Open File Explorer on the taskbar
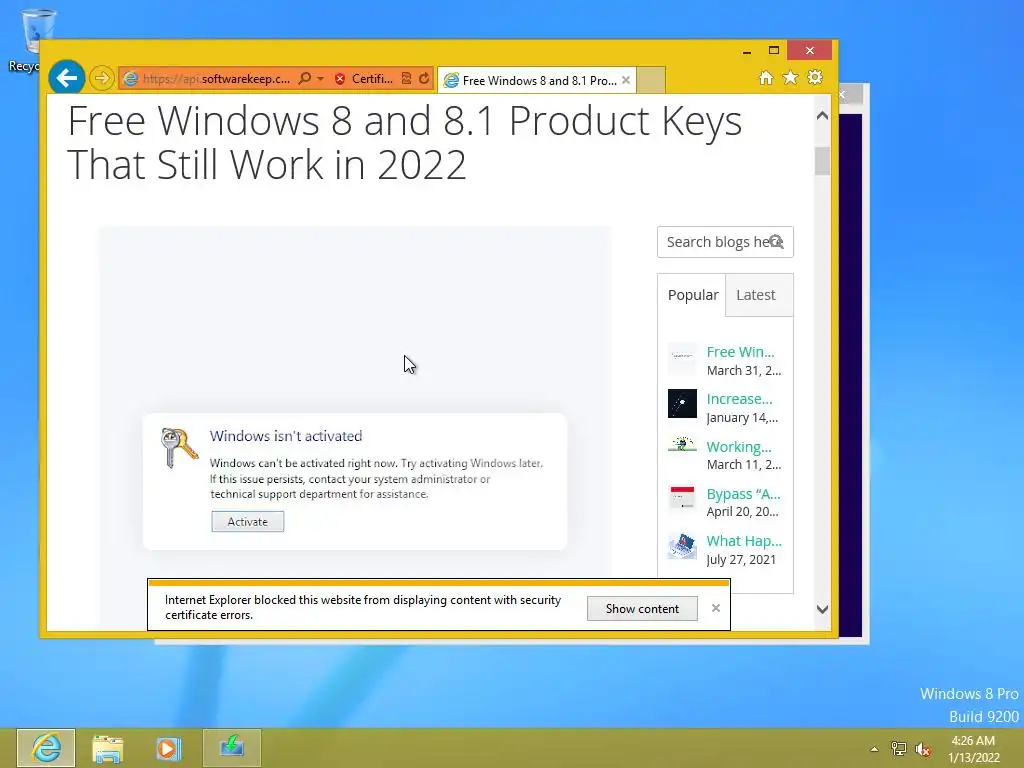1024x768 pixels. click(x=108, y=748)
